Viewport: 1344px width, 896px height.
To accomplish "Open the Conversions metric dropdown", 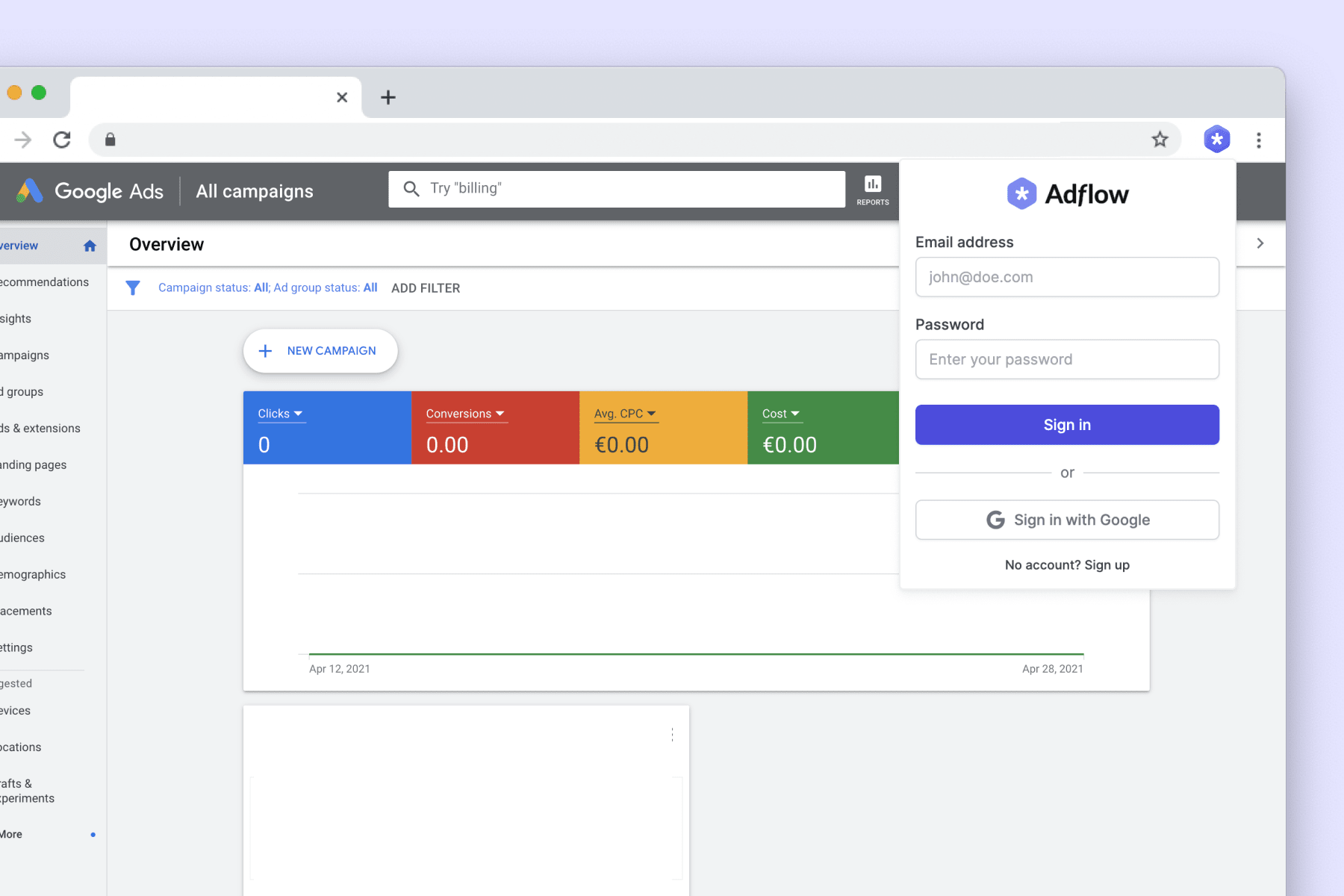I will tap(465, 414).
